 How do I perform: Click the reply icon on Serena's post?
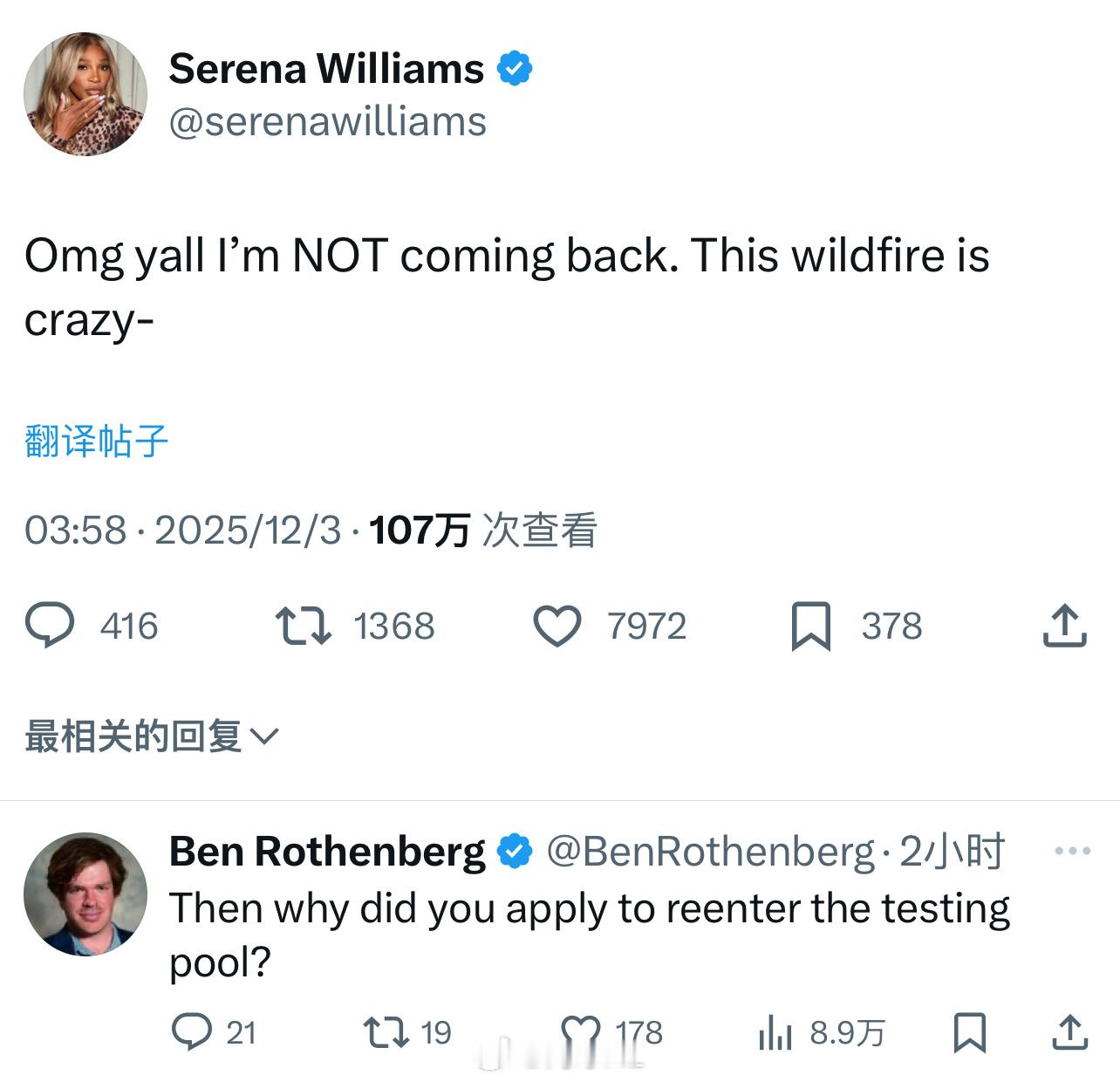tap(50, 626)
